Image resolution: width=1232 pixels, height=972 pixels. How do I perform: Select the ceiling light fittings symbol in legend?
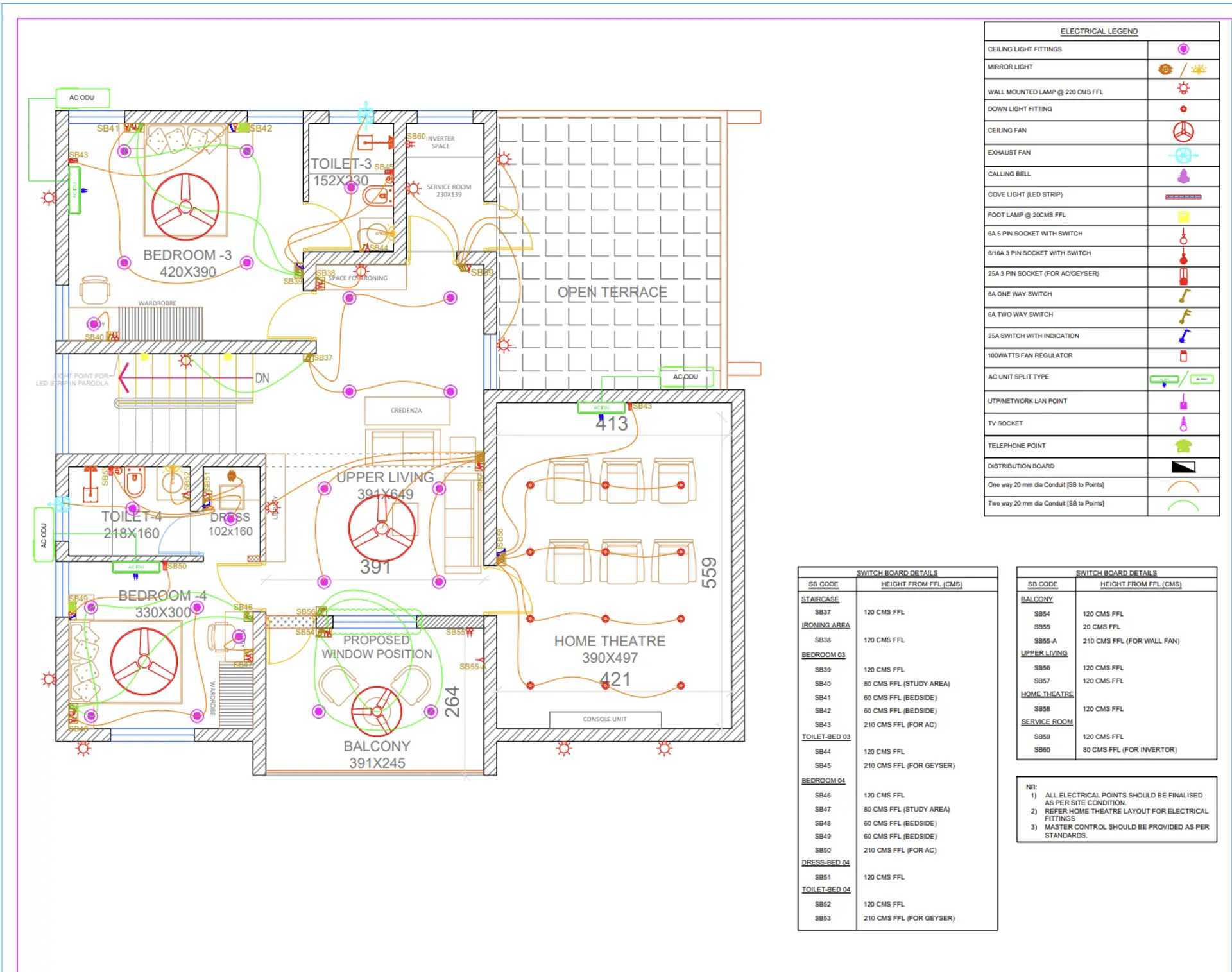click(1183, 49)
